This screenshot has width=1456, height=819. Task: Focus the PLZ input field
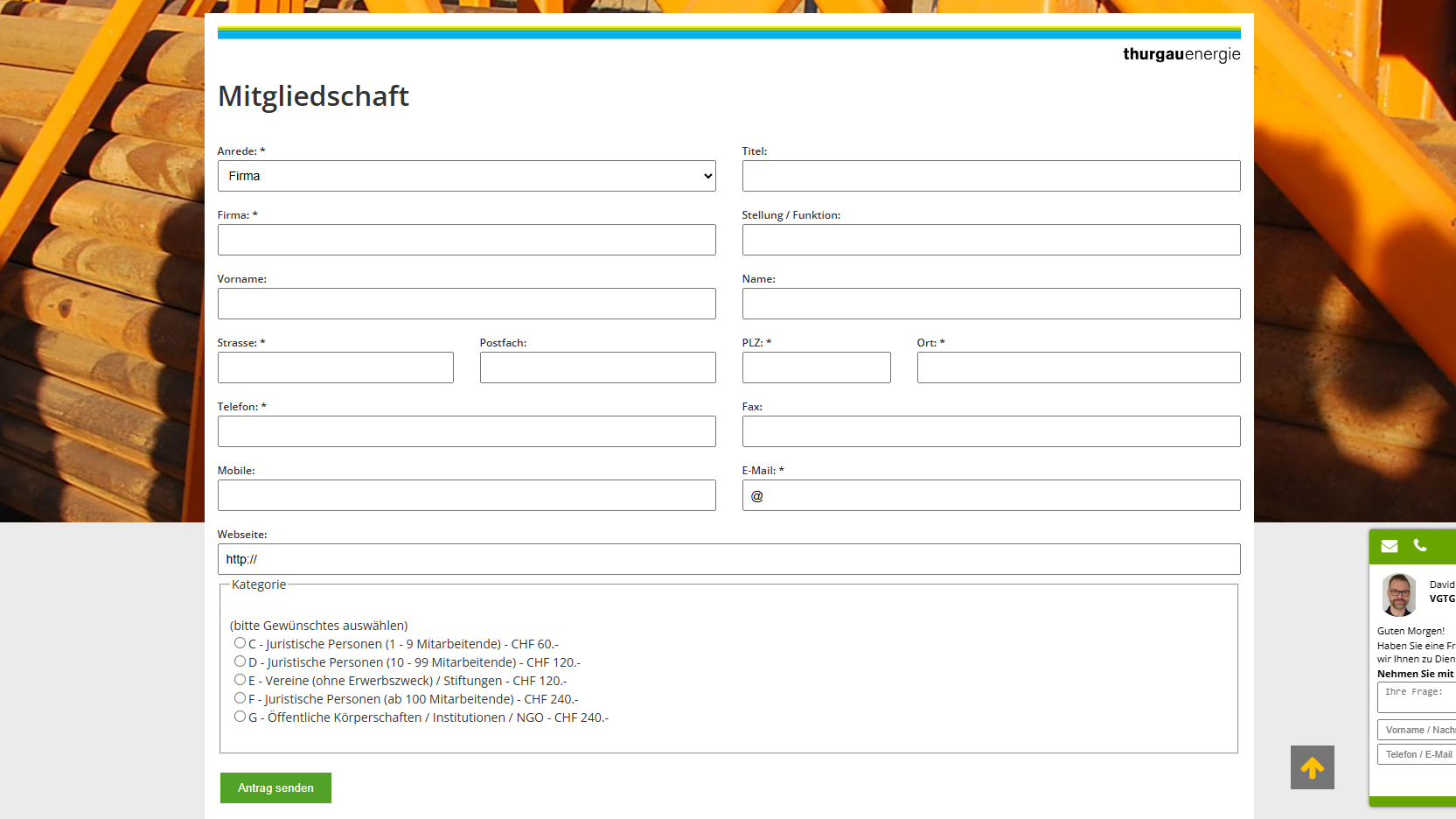point(817,367)
